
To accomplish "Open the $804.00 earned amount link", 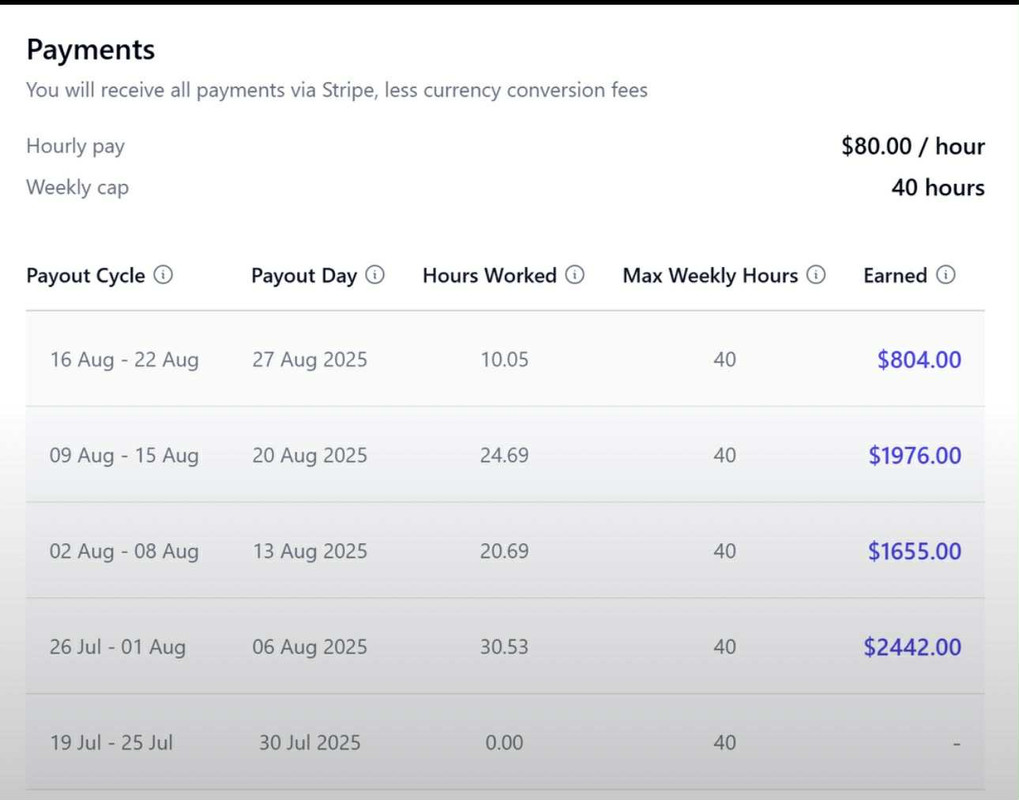I will coord(919,359).
